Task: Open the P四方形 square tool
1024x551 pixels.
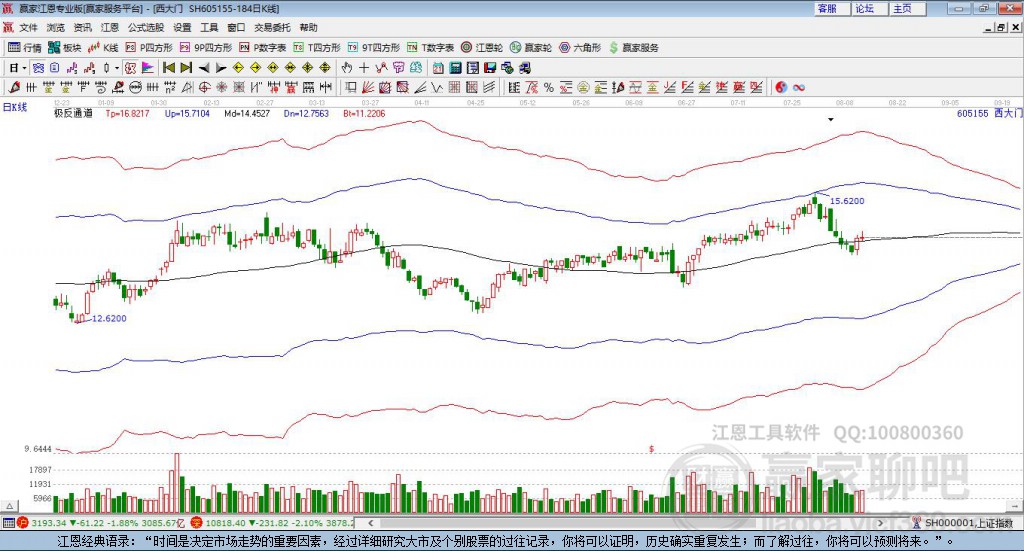Action: tap(149, 48)
